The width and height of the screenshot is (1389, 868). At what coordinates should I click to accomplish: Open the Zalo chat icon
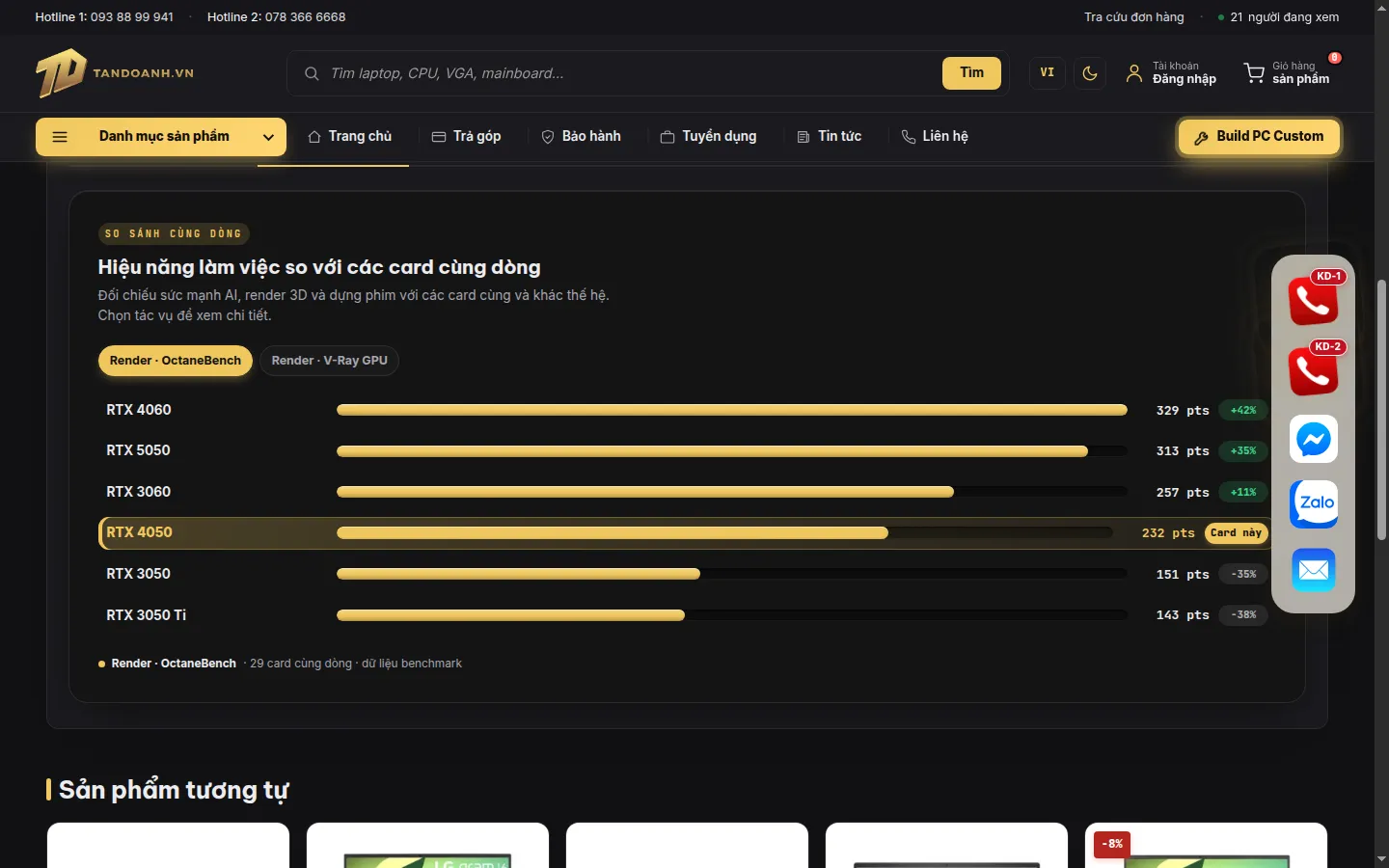1313,503
